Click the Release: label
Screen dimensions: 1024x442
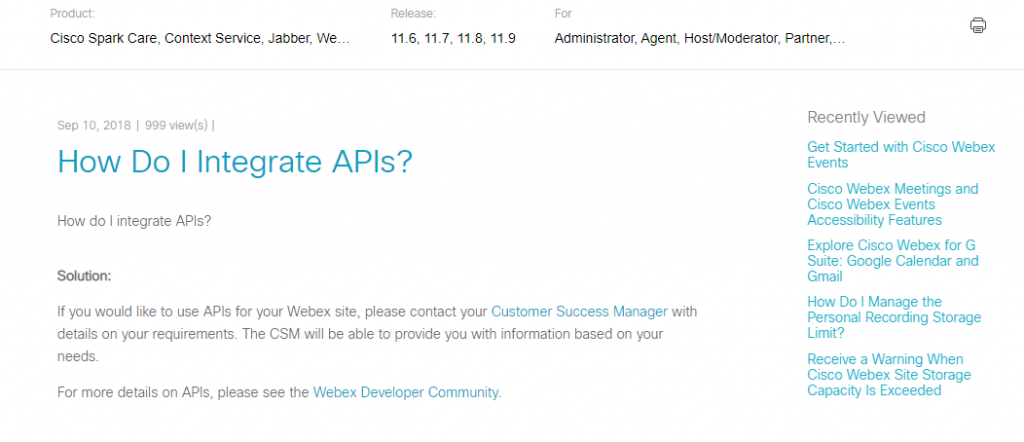[x=413, y=14]
